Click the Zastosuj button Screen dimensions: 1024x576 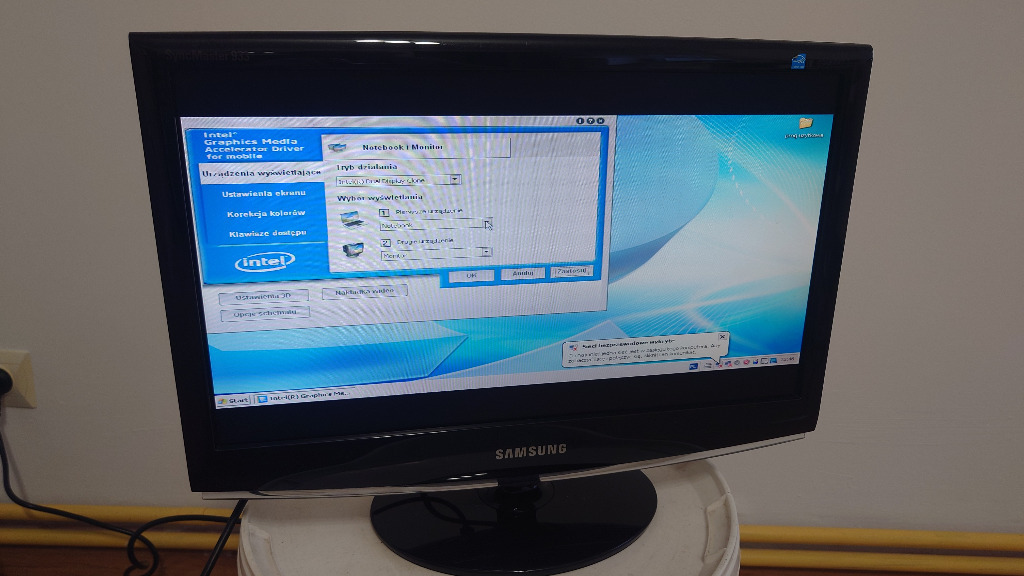point(571,271)
